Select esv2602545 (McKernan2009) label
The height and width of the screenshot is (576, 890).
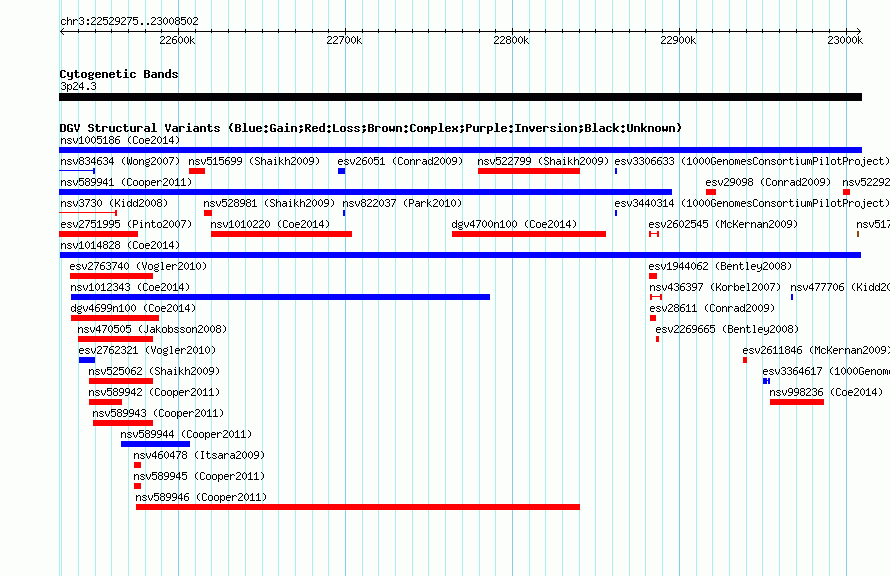coord(723,224)
